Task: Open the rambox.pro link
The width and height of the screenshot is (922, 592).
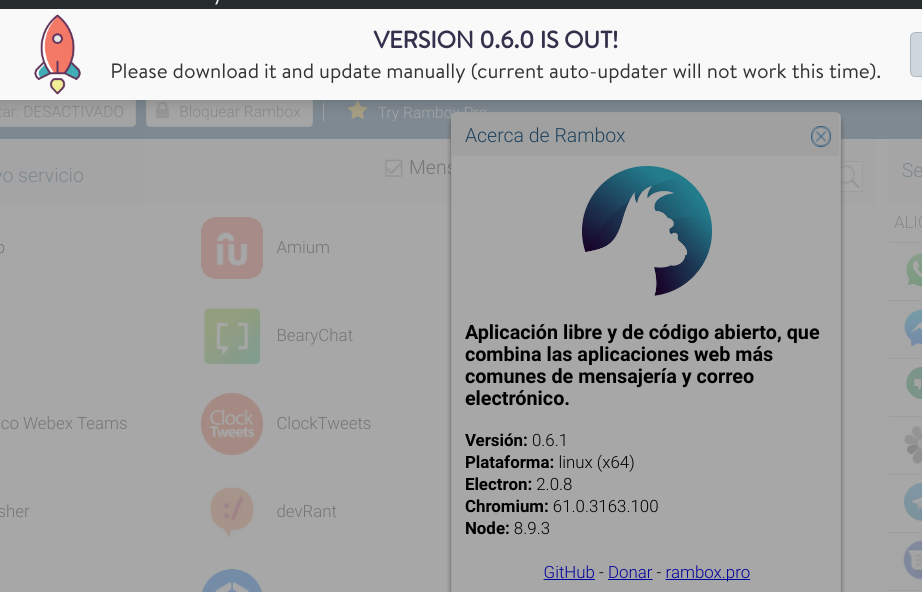Action: [707, 572]
